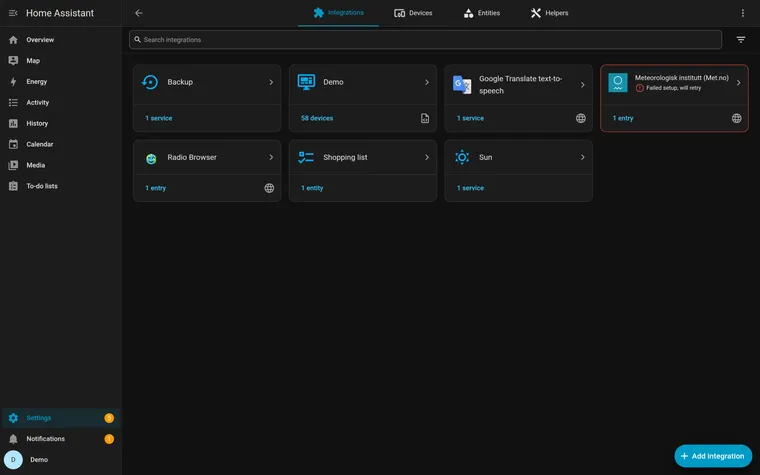Click the Activity list icon
This screenshot has height=475, width=760.
tap(13, 102)
